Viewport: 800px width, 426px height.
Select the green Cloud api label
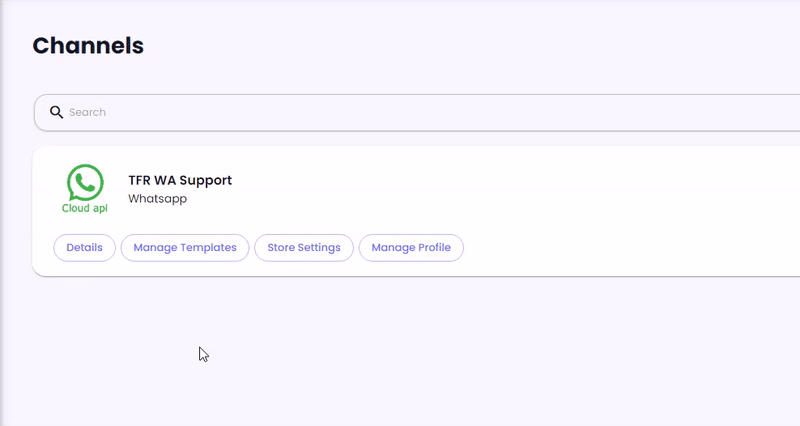(85, 208)
